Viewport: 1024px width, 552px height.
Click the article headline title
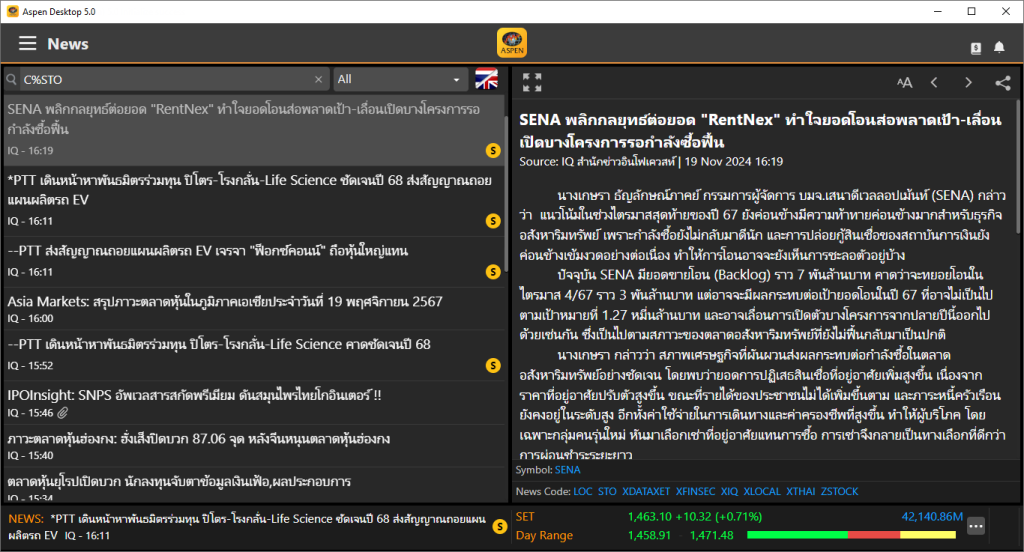click(x=760, y=131)
